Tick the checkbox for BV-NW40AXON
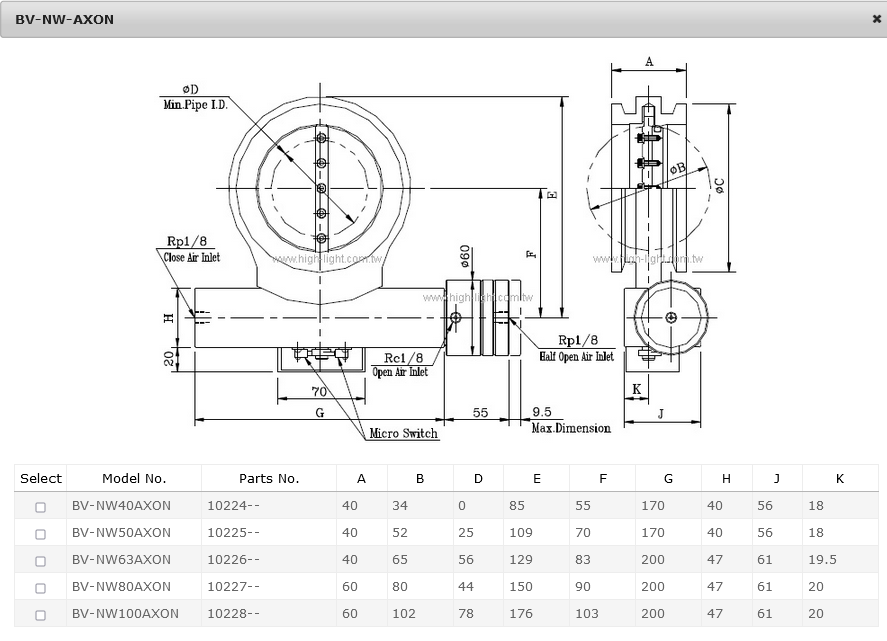Viewport: 887px width, 641px height. point(40,507)
